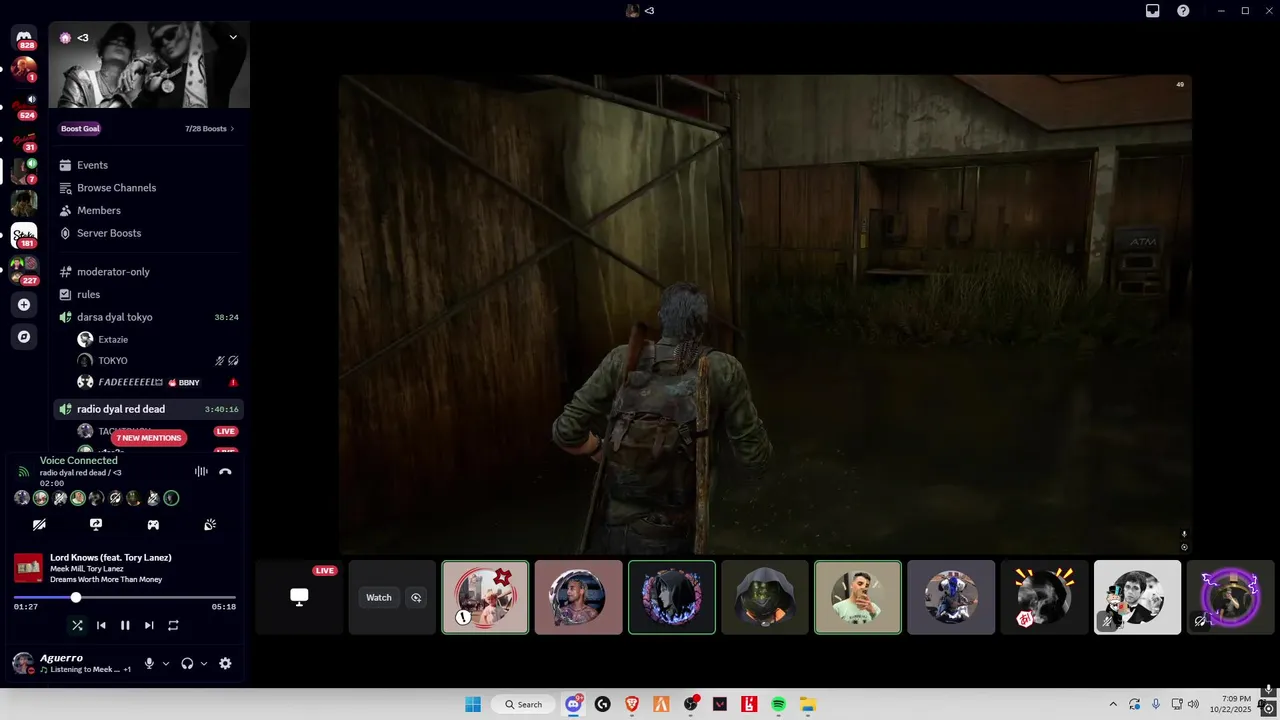Open Aguerro user profile panel
Viewport: 1280px width, 720px height.
coord(74,663)
